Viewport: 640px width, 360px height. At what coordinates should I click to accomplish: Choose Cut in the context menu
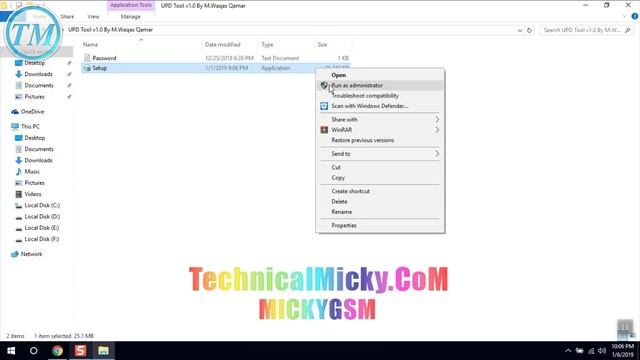pos(380,167)
